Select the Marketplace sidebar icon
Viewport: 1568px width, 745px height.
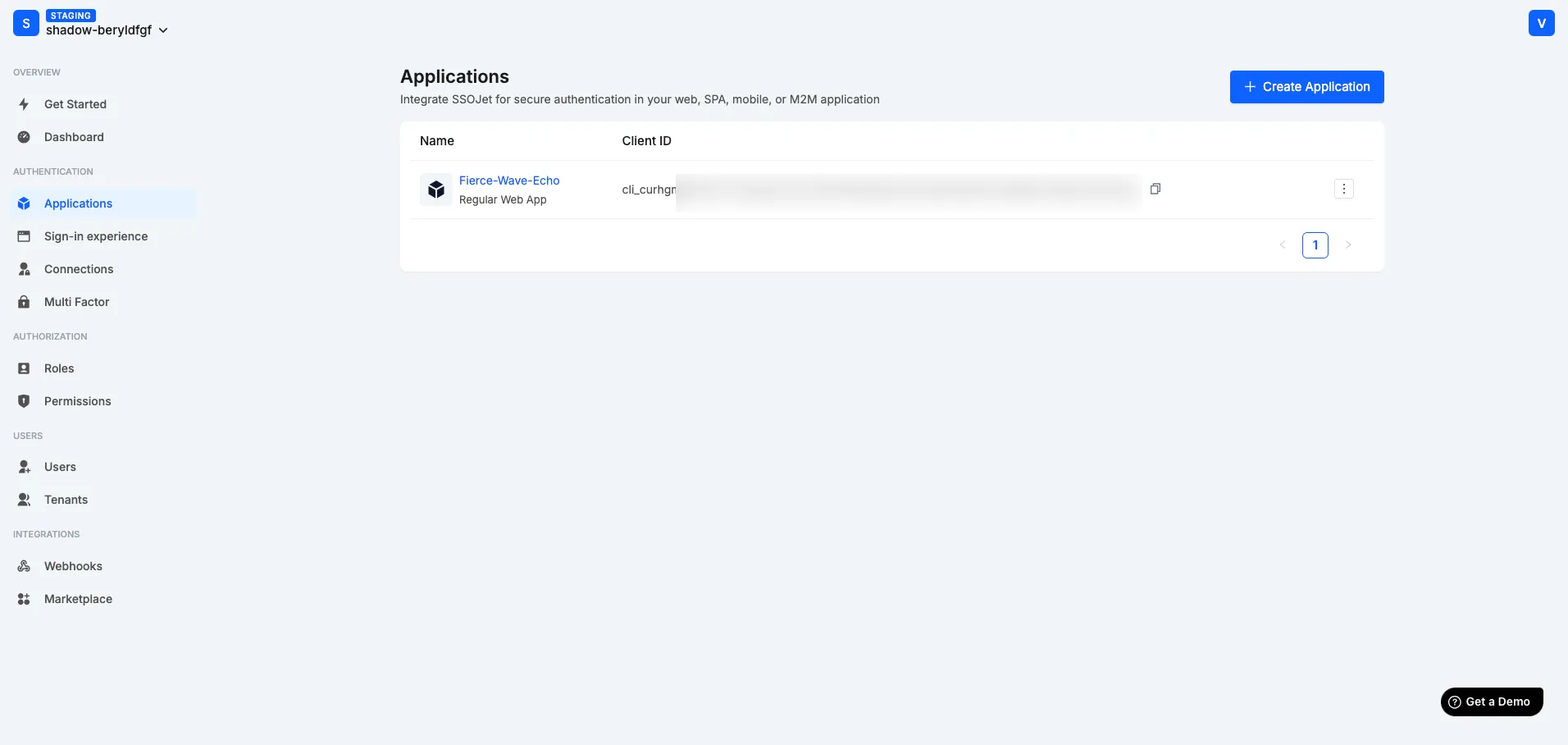[x=24, y=599]
